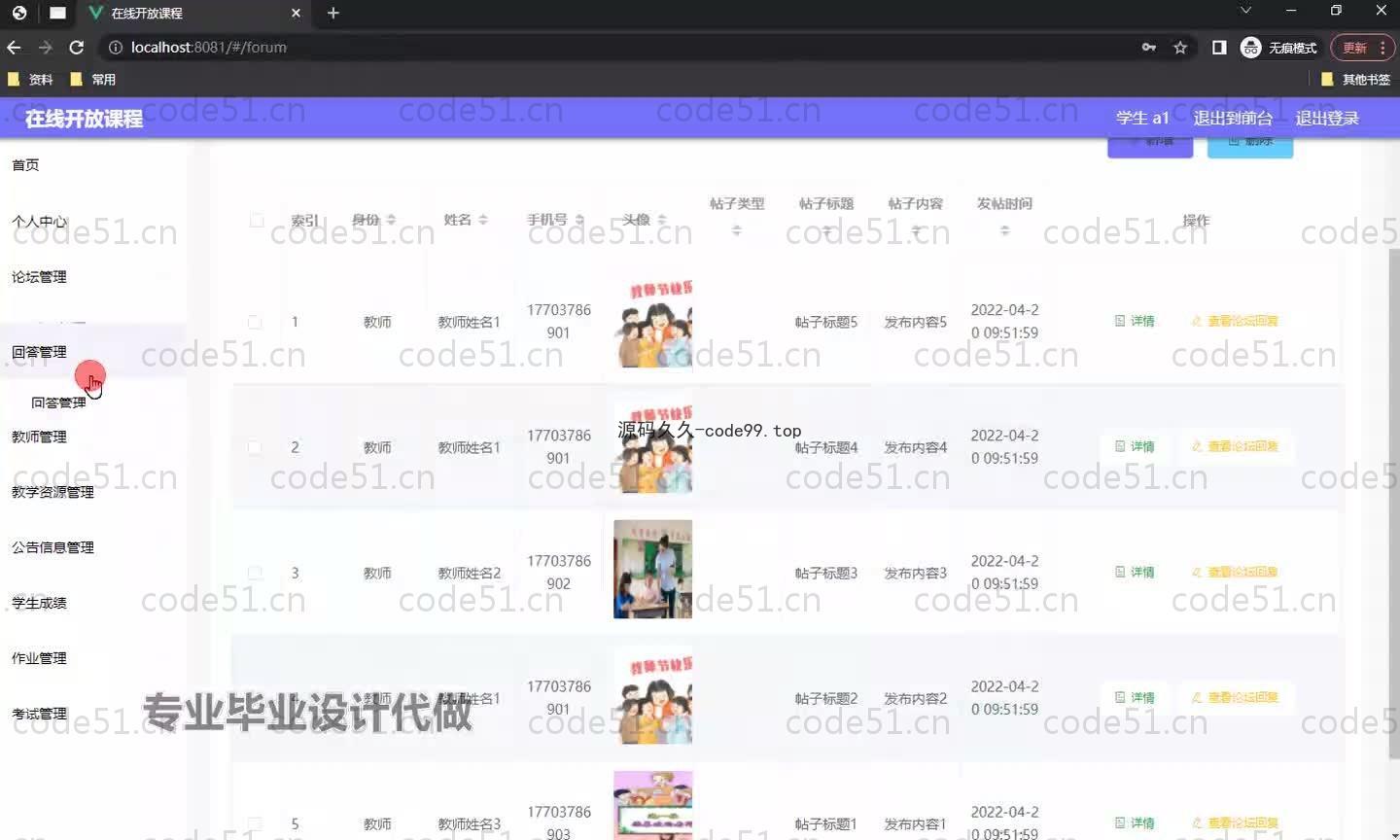Expand the 论坛管理 sidebar menu
The width and height of the screenshot is (1400, 840).
coord(39,276)
